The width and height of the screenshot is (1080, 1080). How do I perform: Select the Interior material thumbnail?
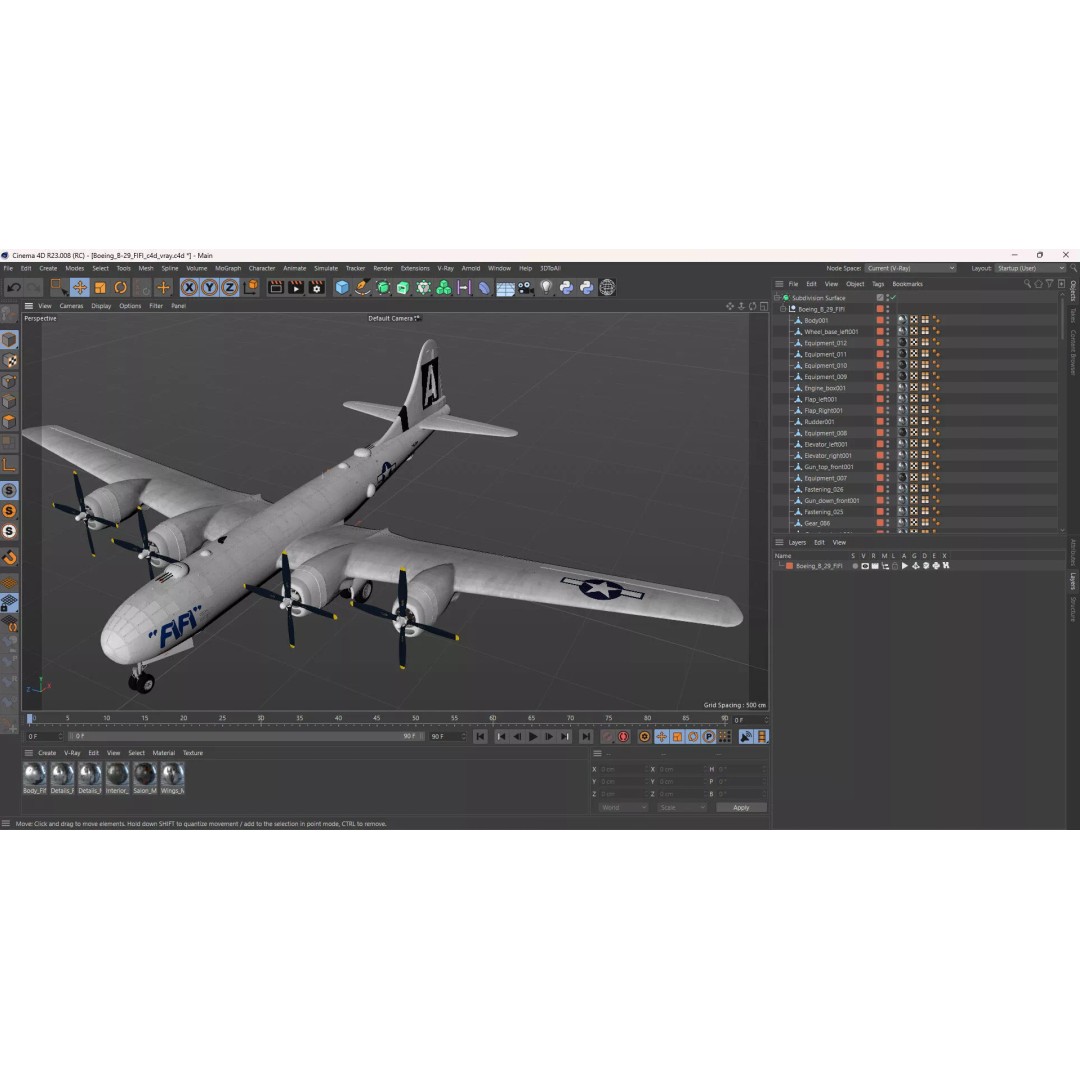[117, 778]
